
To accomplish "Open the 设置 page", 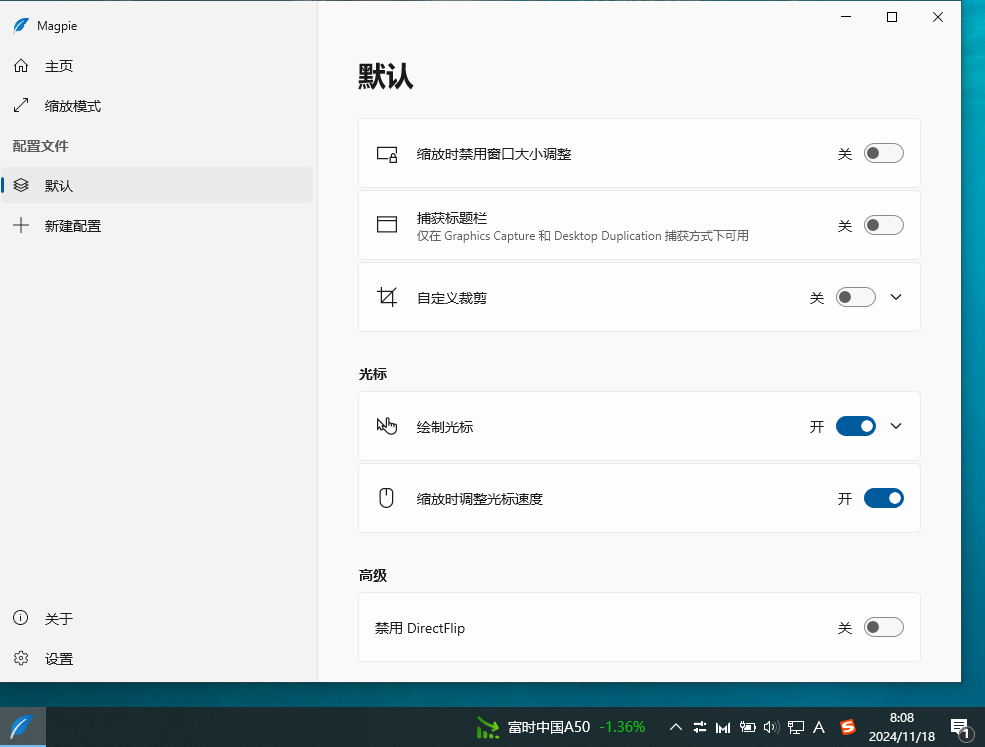I will pyautogui.click(x=157, y=658).
